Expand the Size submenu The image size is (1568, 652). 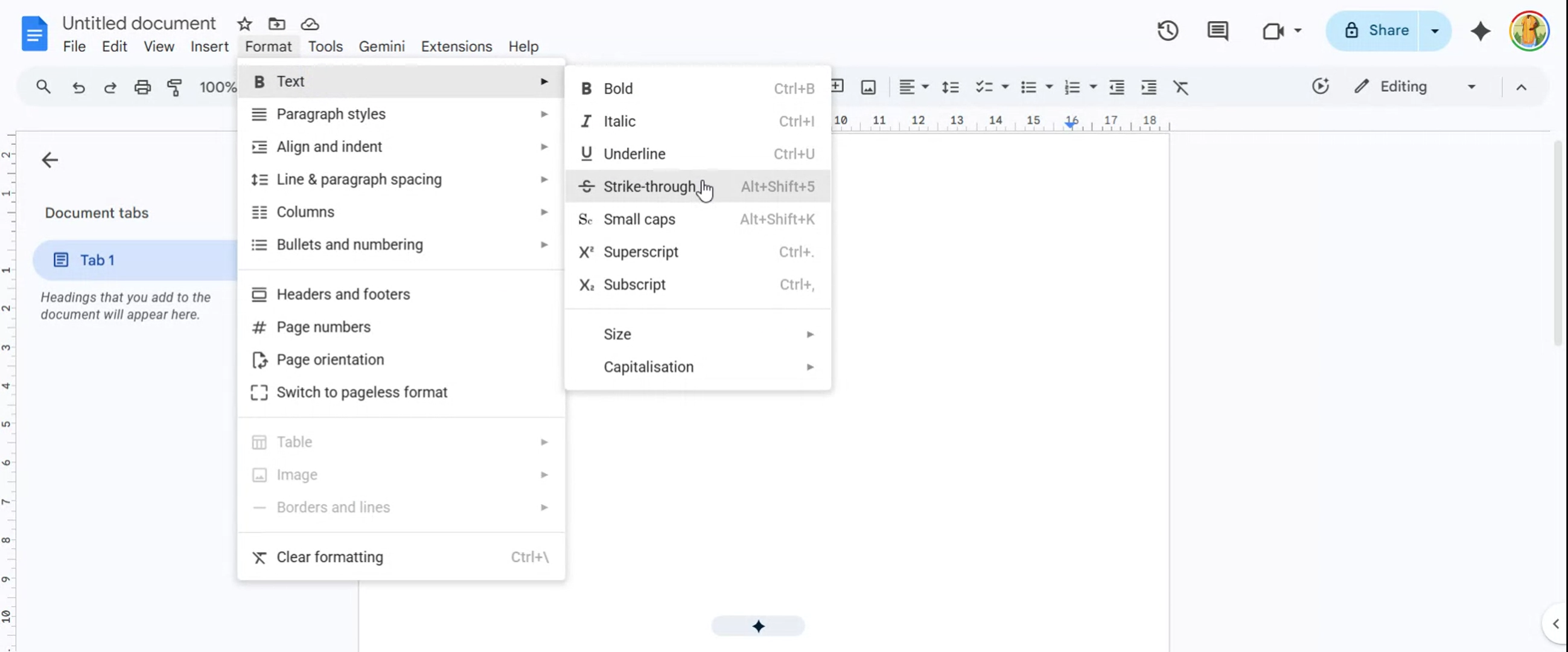pyautogui.click(x=698, y=334)
